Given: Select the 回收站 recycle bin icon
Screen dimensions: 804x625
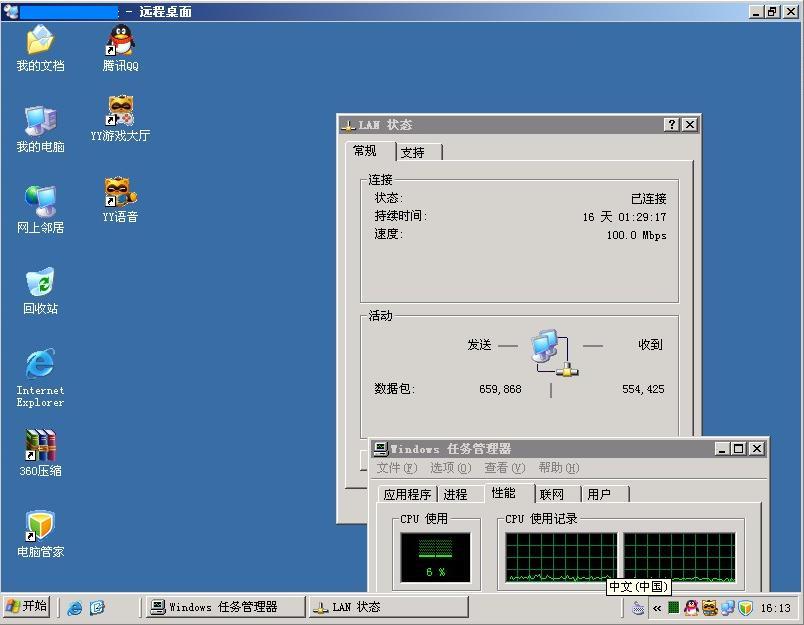Looking at the screenshot, I should [x=40, y=285].
